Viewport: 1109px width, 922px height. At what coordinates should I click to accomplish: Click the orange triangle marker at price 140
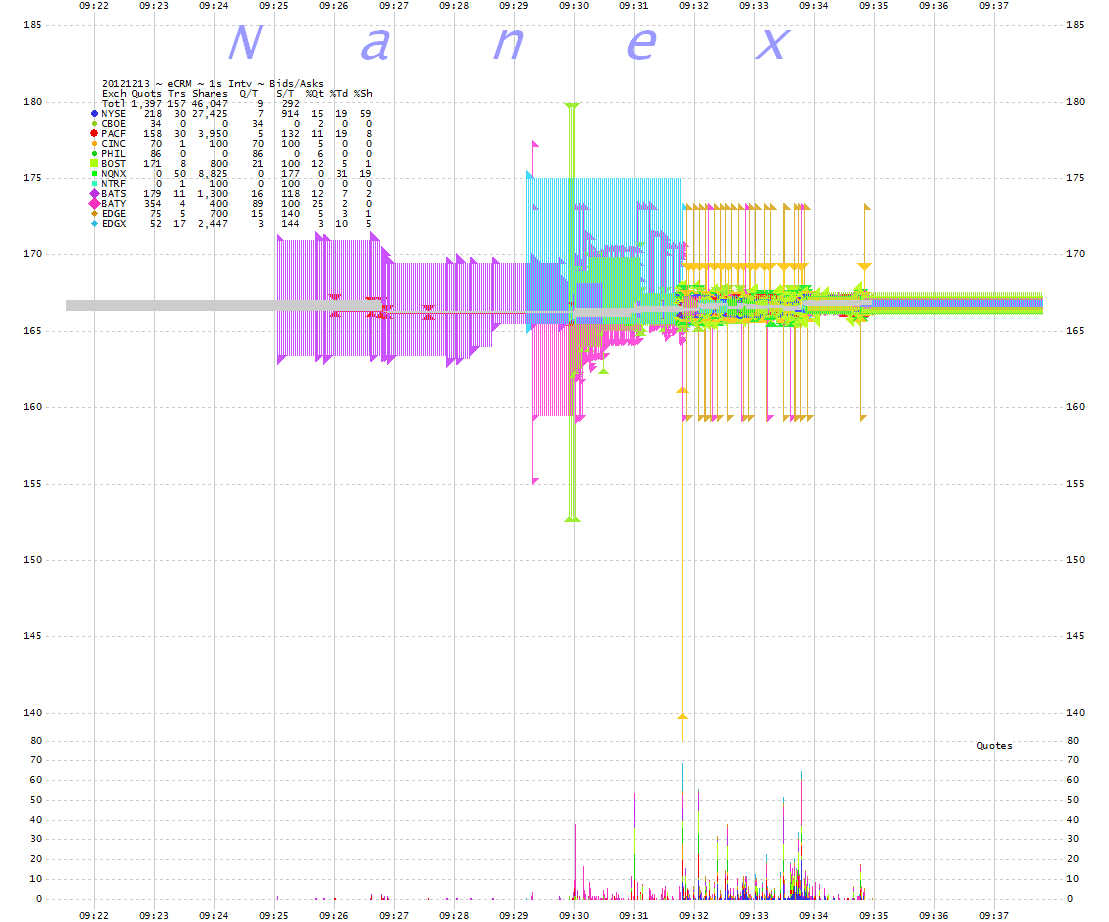coord(683,716)
